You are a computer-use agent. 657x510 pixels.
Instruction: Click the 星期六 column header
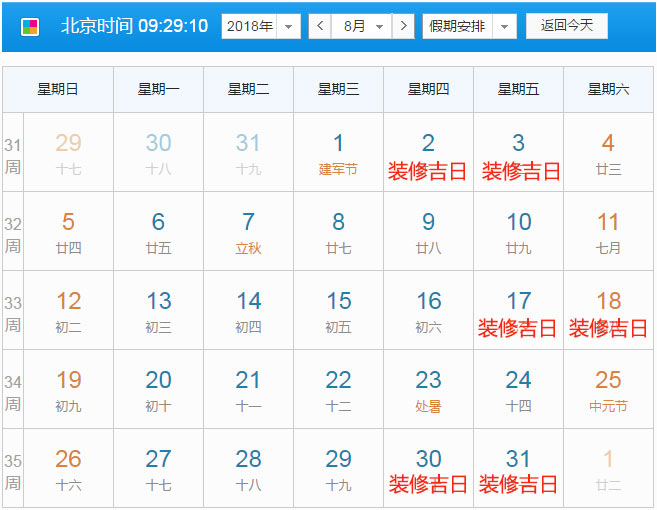(x=608, y=90)
